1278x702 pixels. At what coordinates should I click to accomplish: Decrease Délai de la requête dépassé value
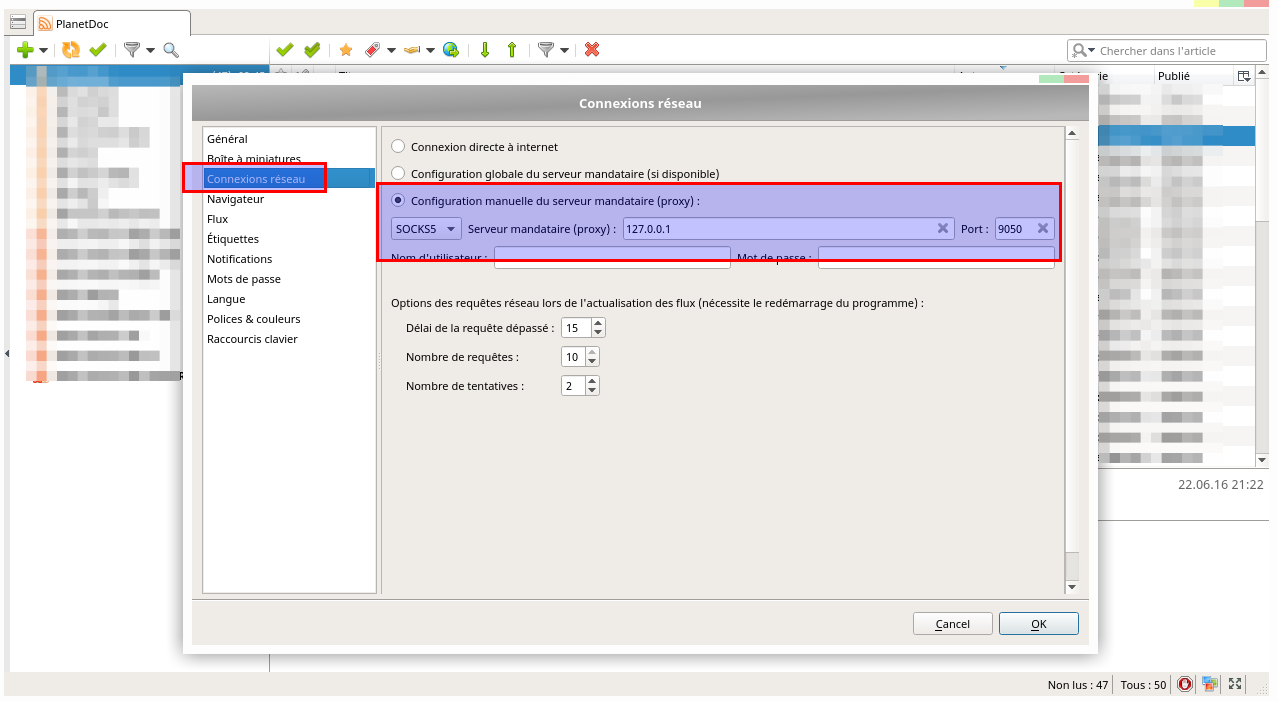pos(597,333)
